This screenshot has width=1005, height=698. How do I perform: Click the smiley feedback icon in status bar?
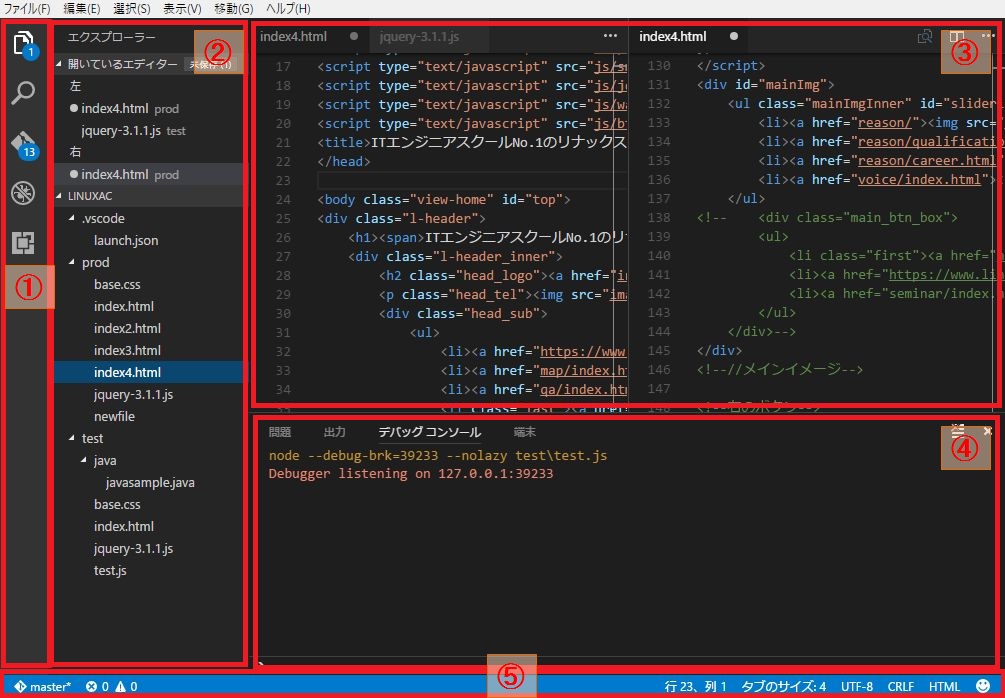(x=982, y=687)
